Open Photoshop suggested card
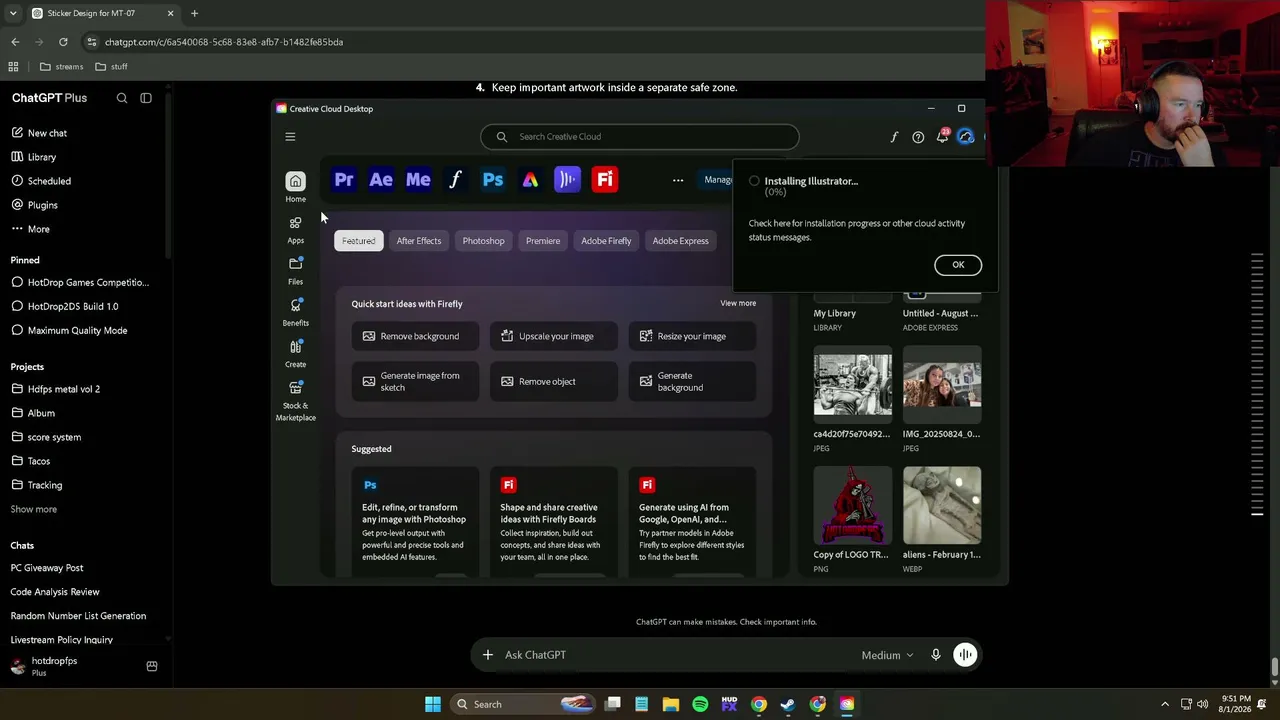This screenshot has width=1280, height=720. coord(415,522)
